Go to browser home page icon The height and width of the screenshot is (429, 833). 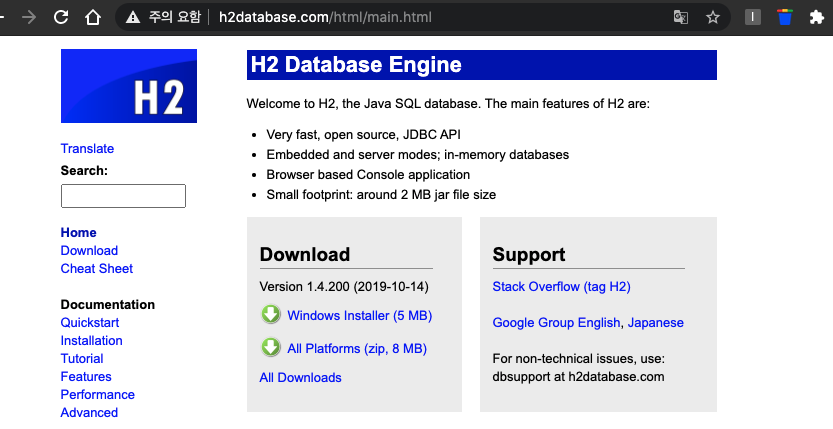(x=93, y=17)
